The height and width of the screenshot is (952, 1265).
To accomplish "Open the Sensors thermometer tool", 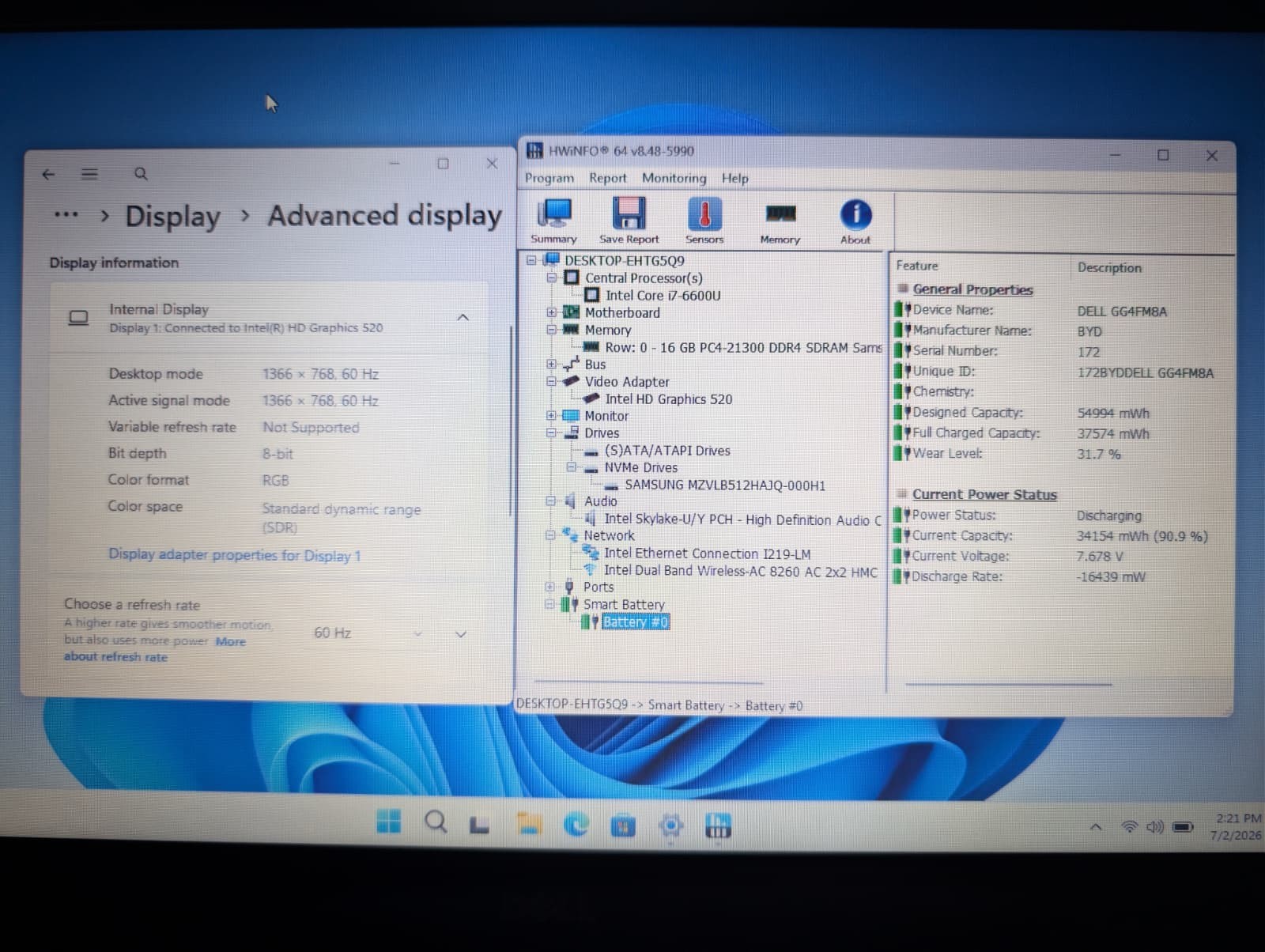I will [704, 221].
